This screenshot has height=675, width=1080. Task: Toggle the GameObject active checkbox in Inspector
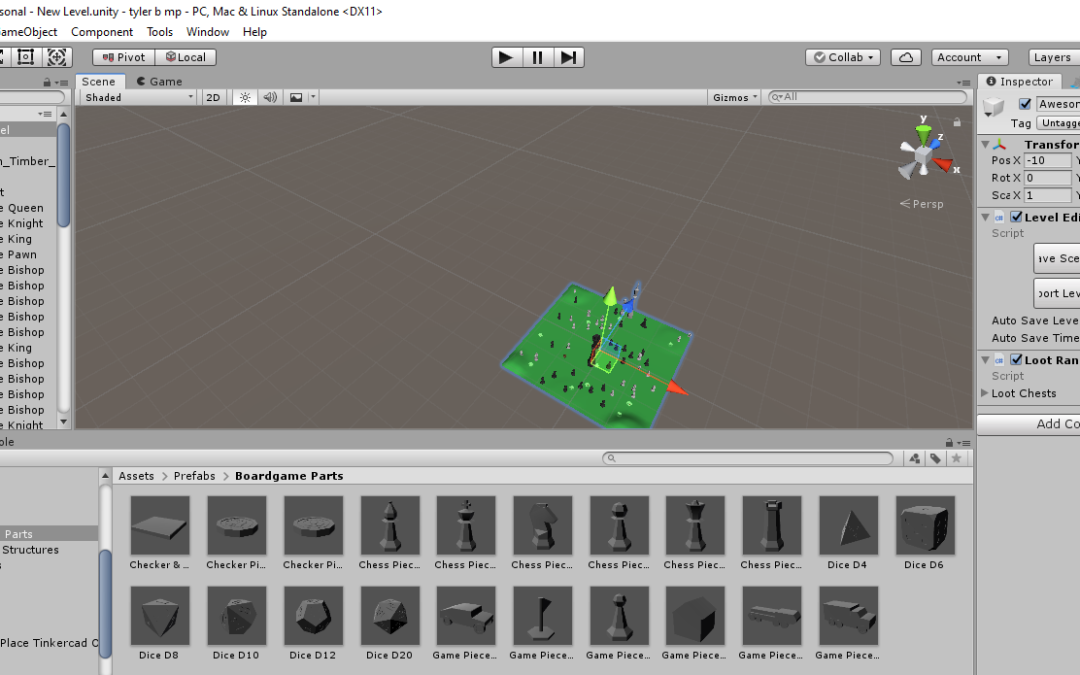pos(1025,104)
